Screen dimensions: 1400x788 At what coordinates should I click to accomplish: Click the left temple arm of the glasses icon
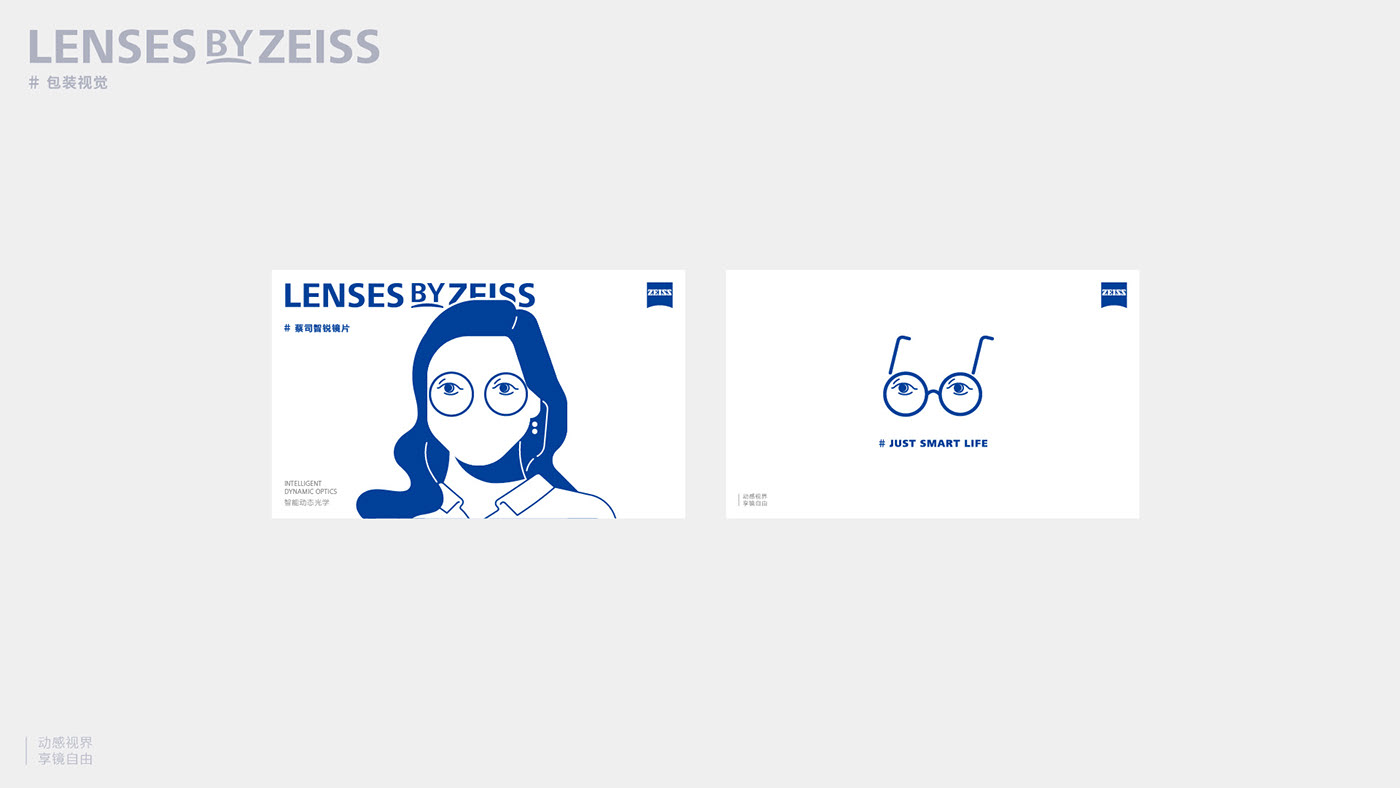(x=899, y=354)
